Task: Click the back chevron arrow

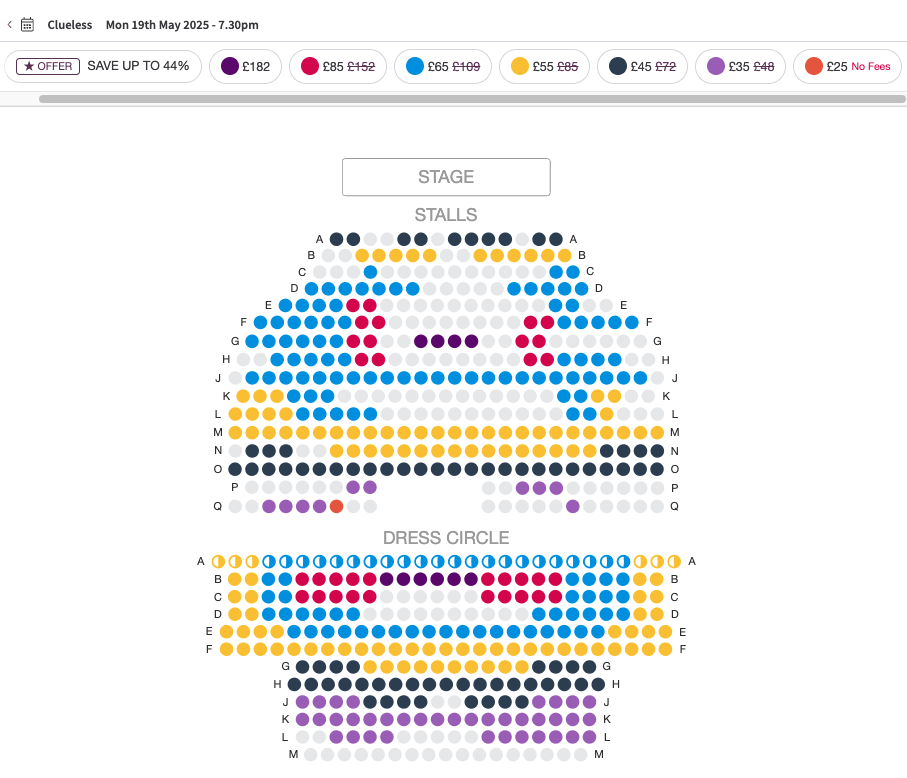Action: pos(9,24)
